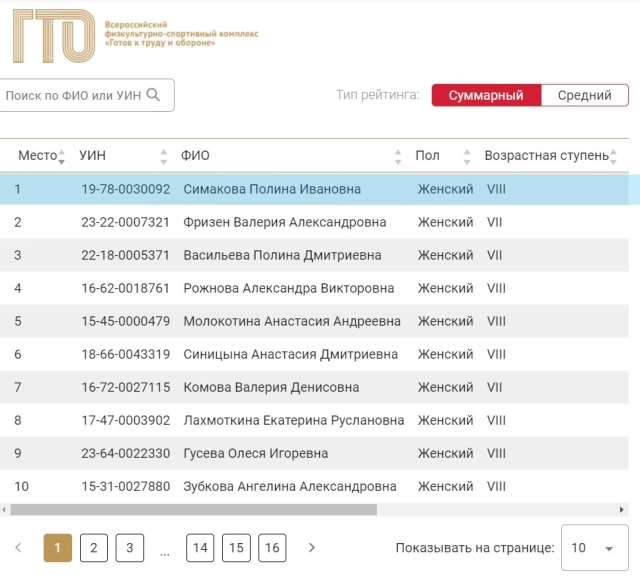Select row Гусева Олеся Игоревна
This screenshot has height=580, width=640.
point(314,453)
